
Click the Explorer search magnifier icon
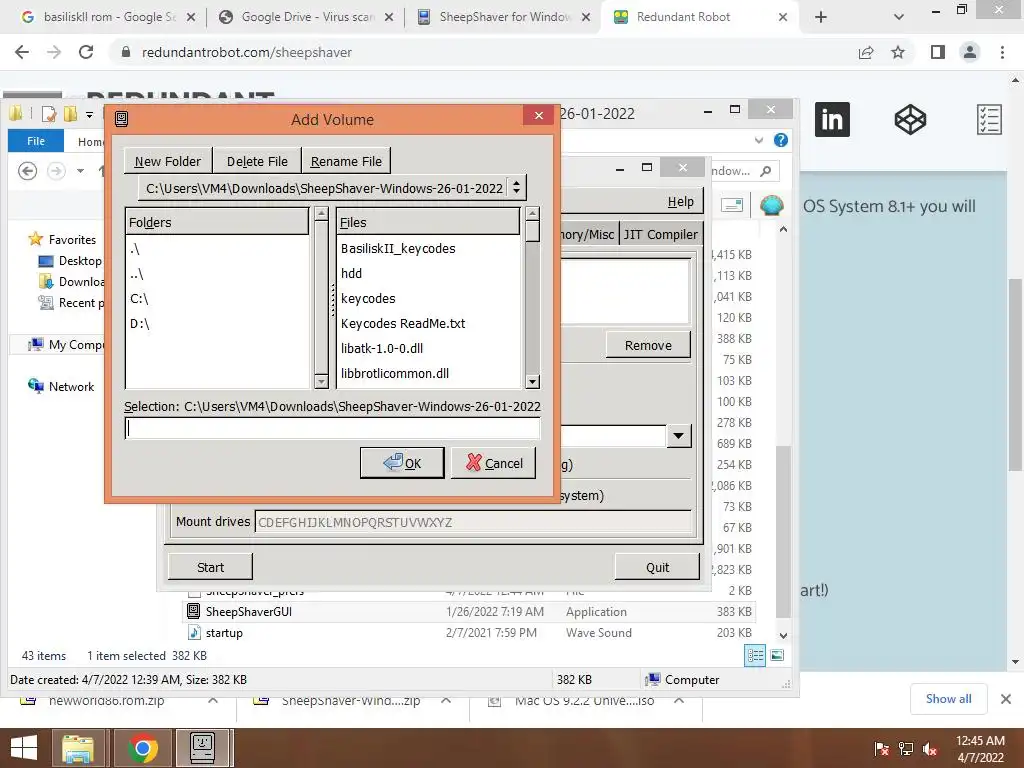[766, 171]
